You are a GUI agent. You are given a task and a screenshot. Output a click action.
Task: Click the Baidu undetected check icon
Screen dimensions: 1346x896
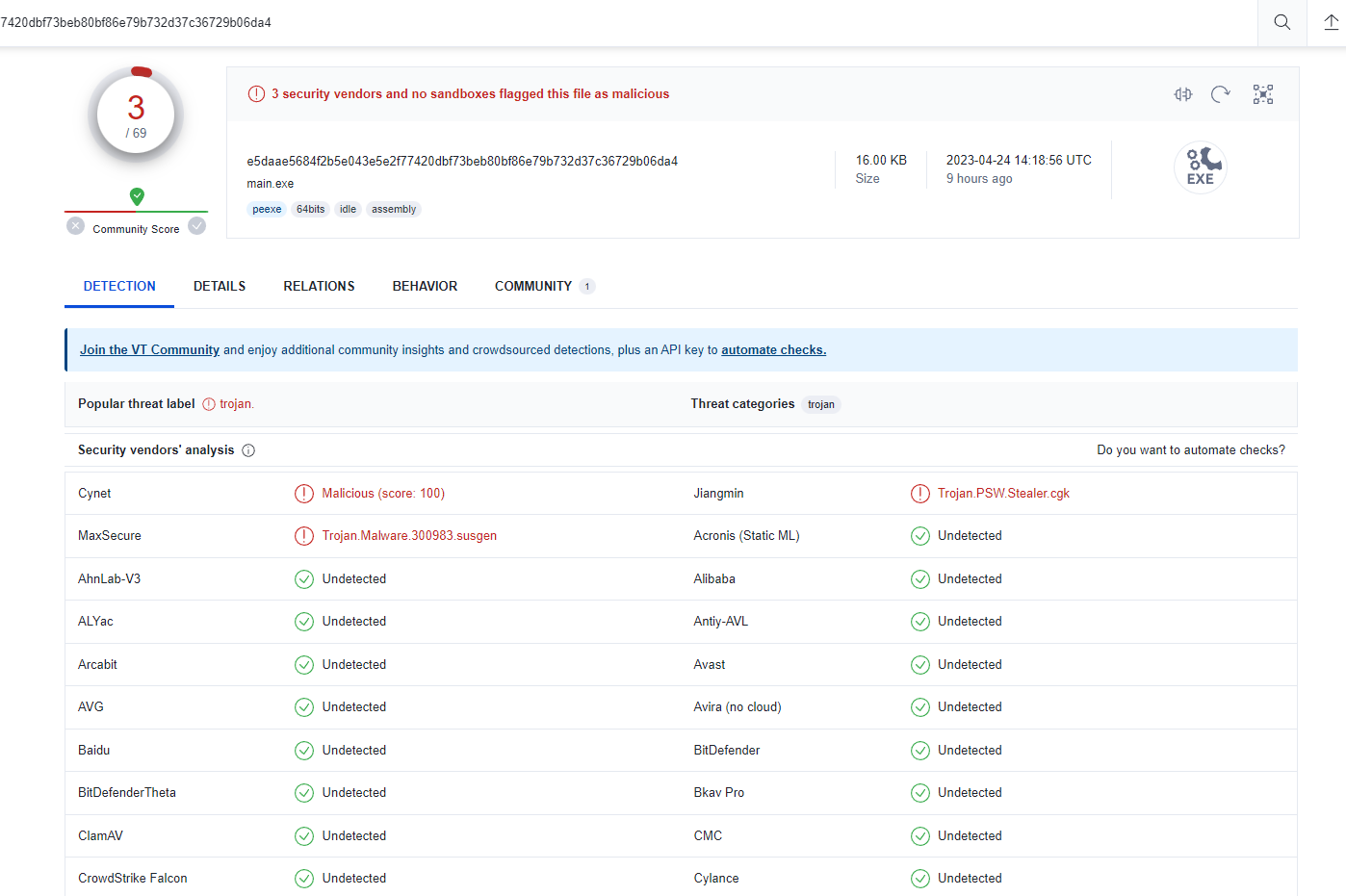304,751
